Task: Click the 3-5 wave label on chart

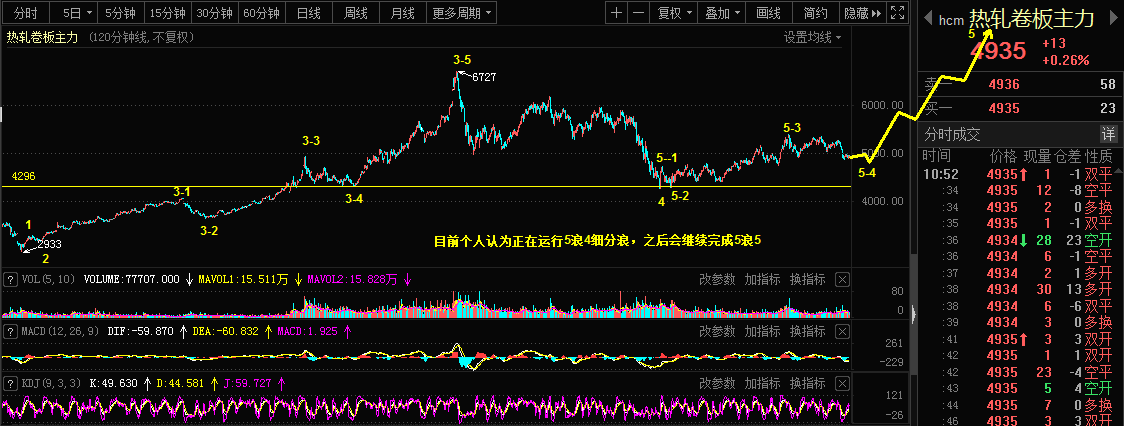Action: tap(462, 59)
